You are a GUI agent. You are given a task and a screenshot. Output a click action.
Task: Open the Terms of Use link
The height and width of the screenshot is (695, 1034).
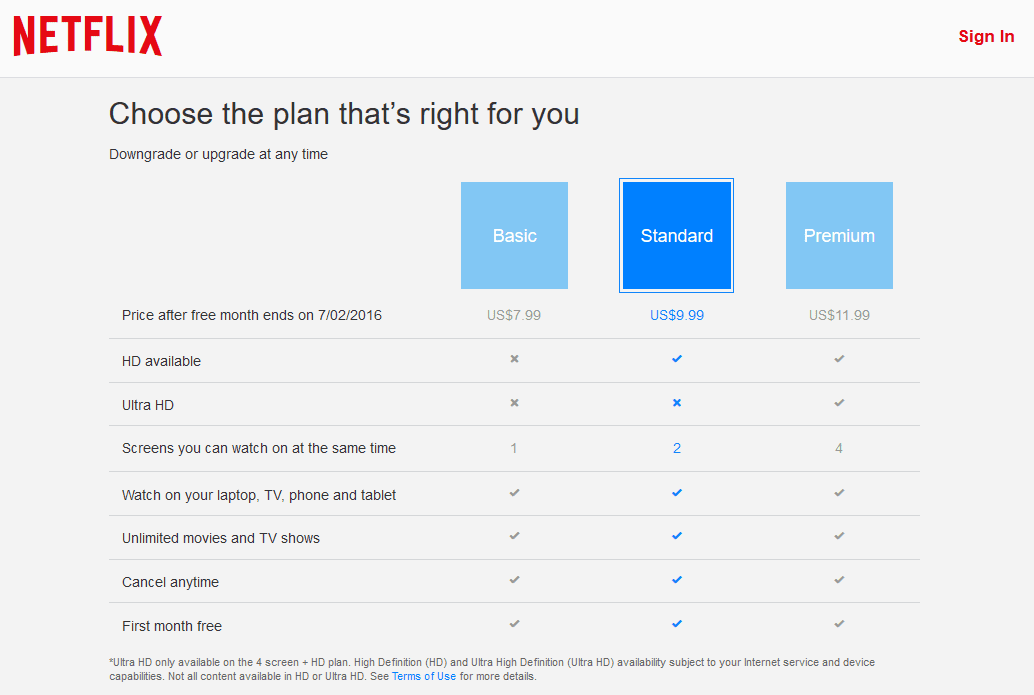tap(423, 677)
